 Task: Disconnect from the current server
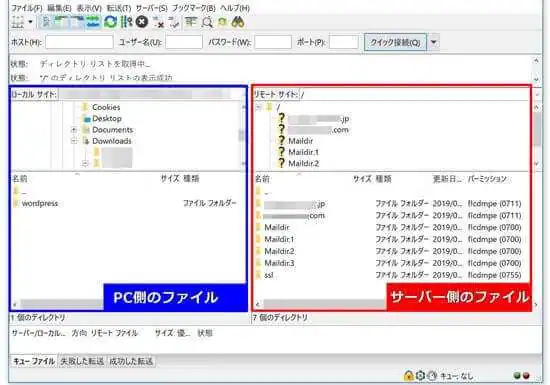(x=158, y=22)
